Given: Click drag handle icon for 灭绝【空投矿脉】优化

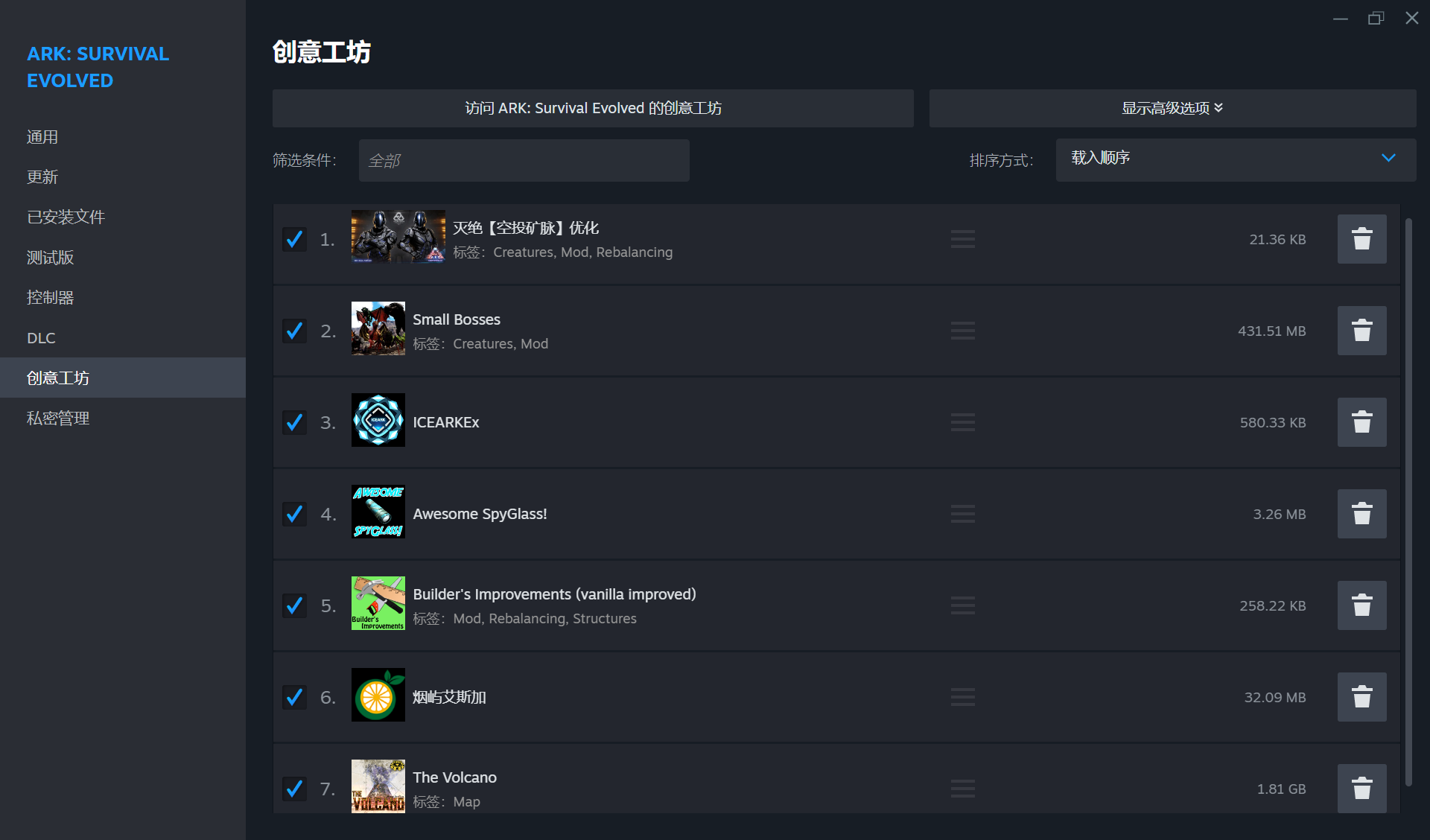Looking at the screenshot, I should (x=962, y=239).
